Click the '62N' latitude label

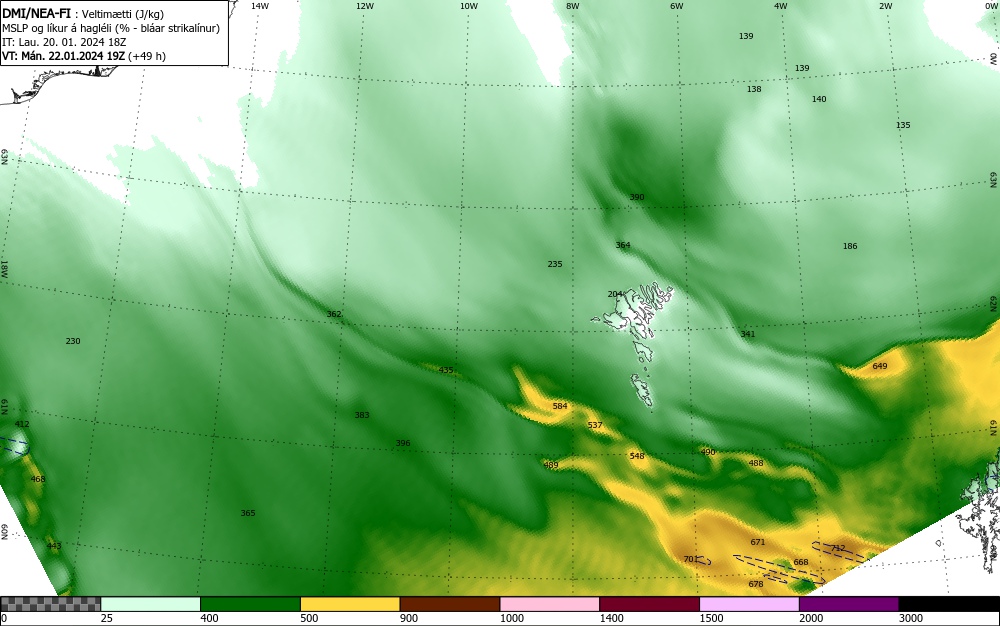(993, 302)
